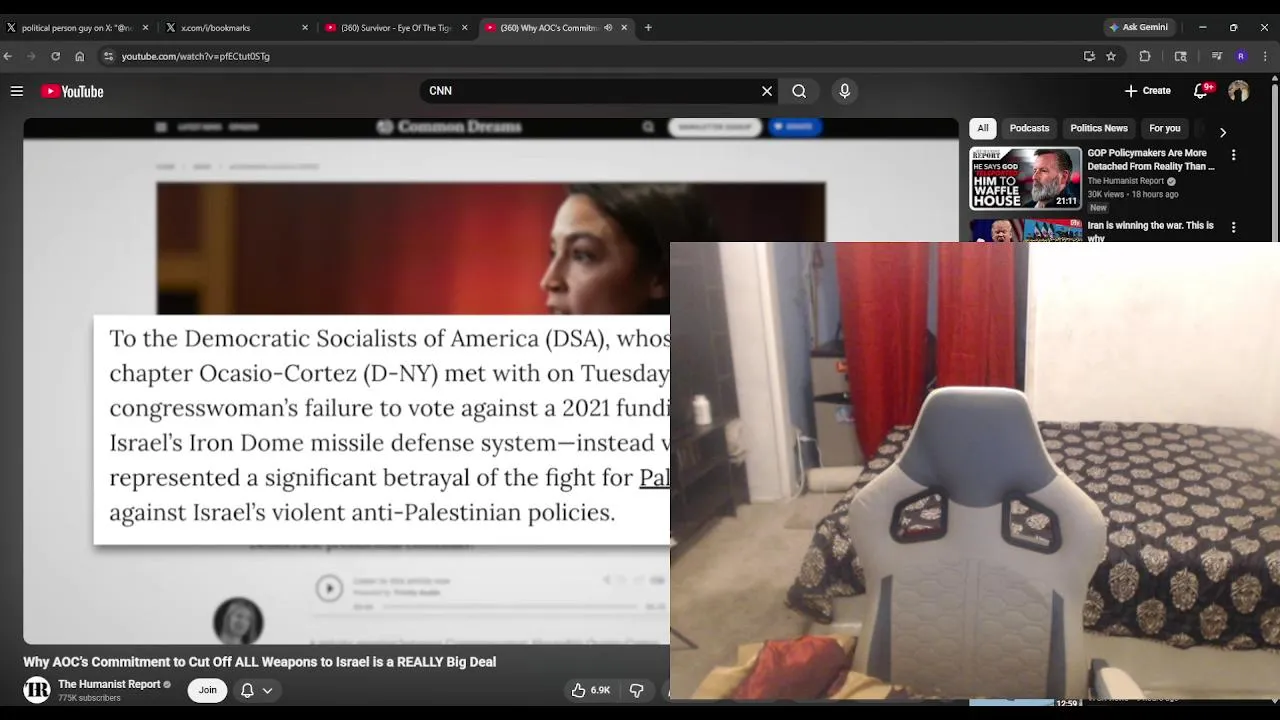1280x720 pixels.
Task: Open a new browser tab
Action: click(x=648, y=28)
